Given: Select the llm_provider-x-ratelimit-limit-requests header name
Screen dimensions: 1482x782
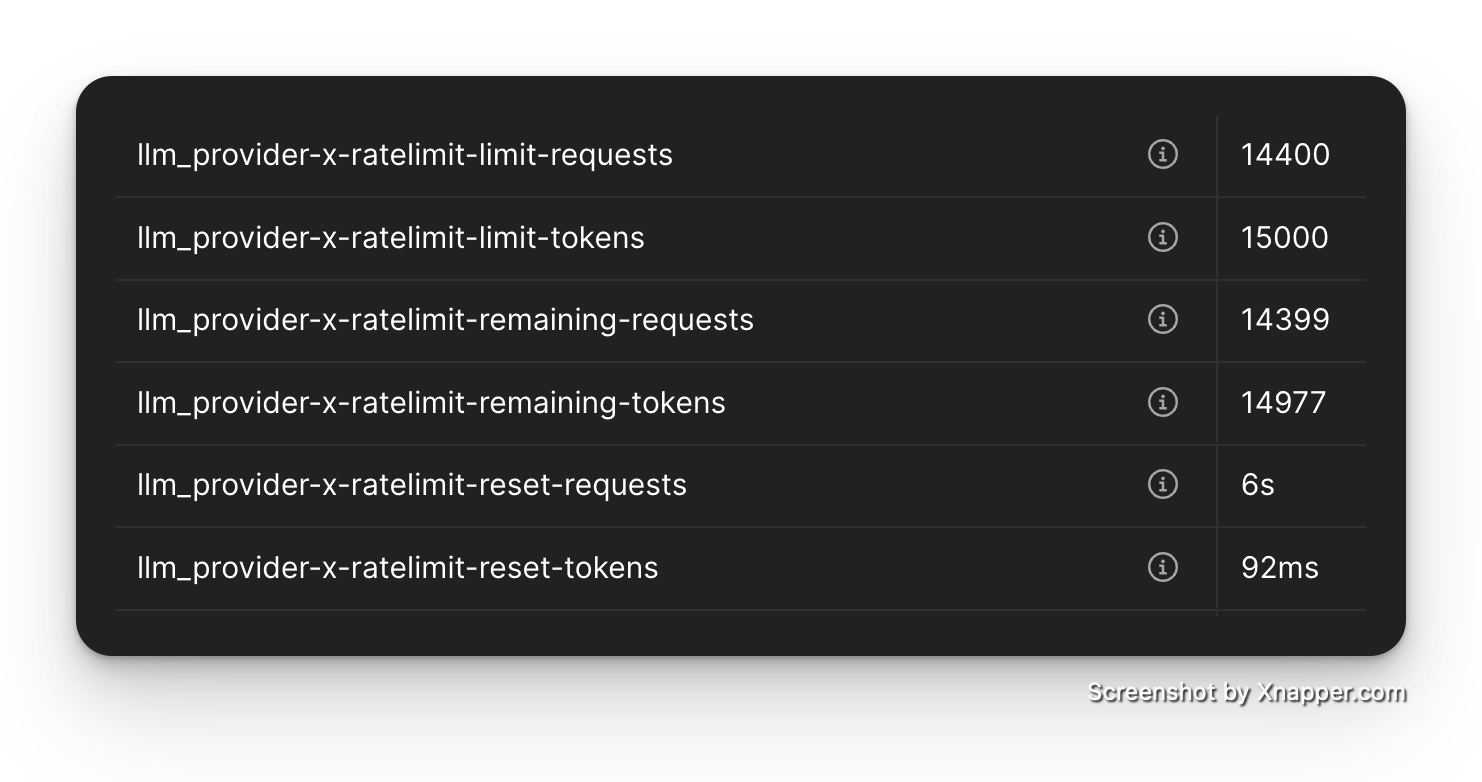Looking at the screenshot, I should [x=405, y=155].
